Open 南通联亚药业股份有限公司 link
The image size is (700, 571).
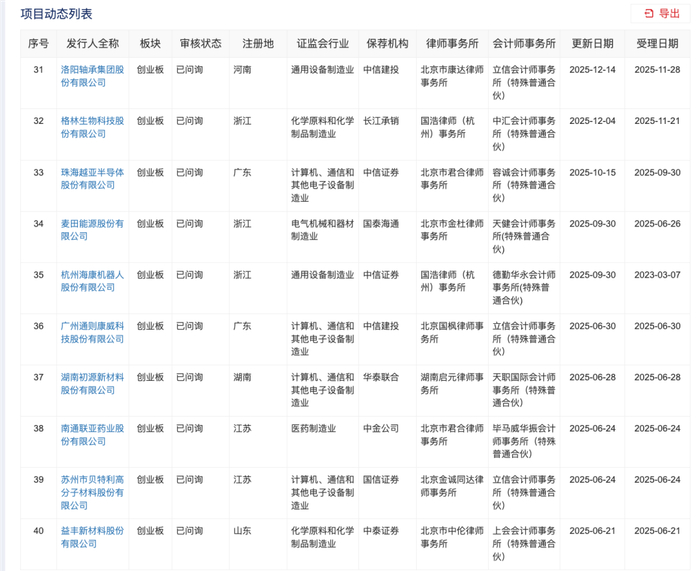[92, 435]
